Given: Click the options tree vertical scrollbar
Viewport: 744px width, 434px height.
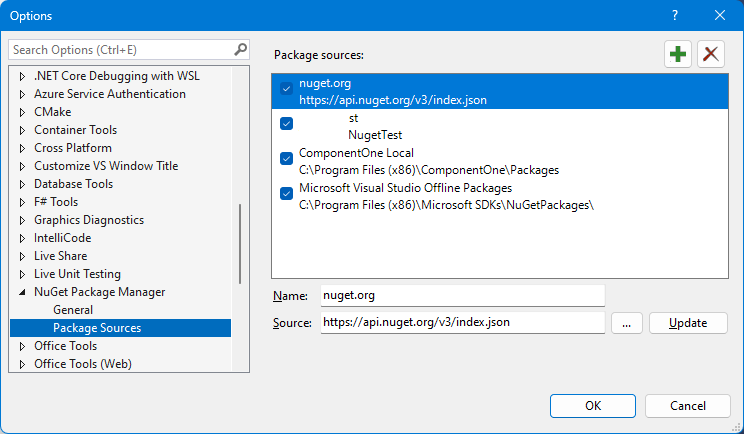Looking at the screenshot, I should [x=240, y=244].
